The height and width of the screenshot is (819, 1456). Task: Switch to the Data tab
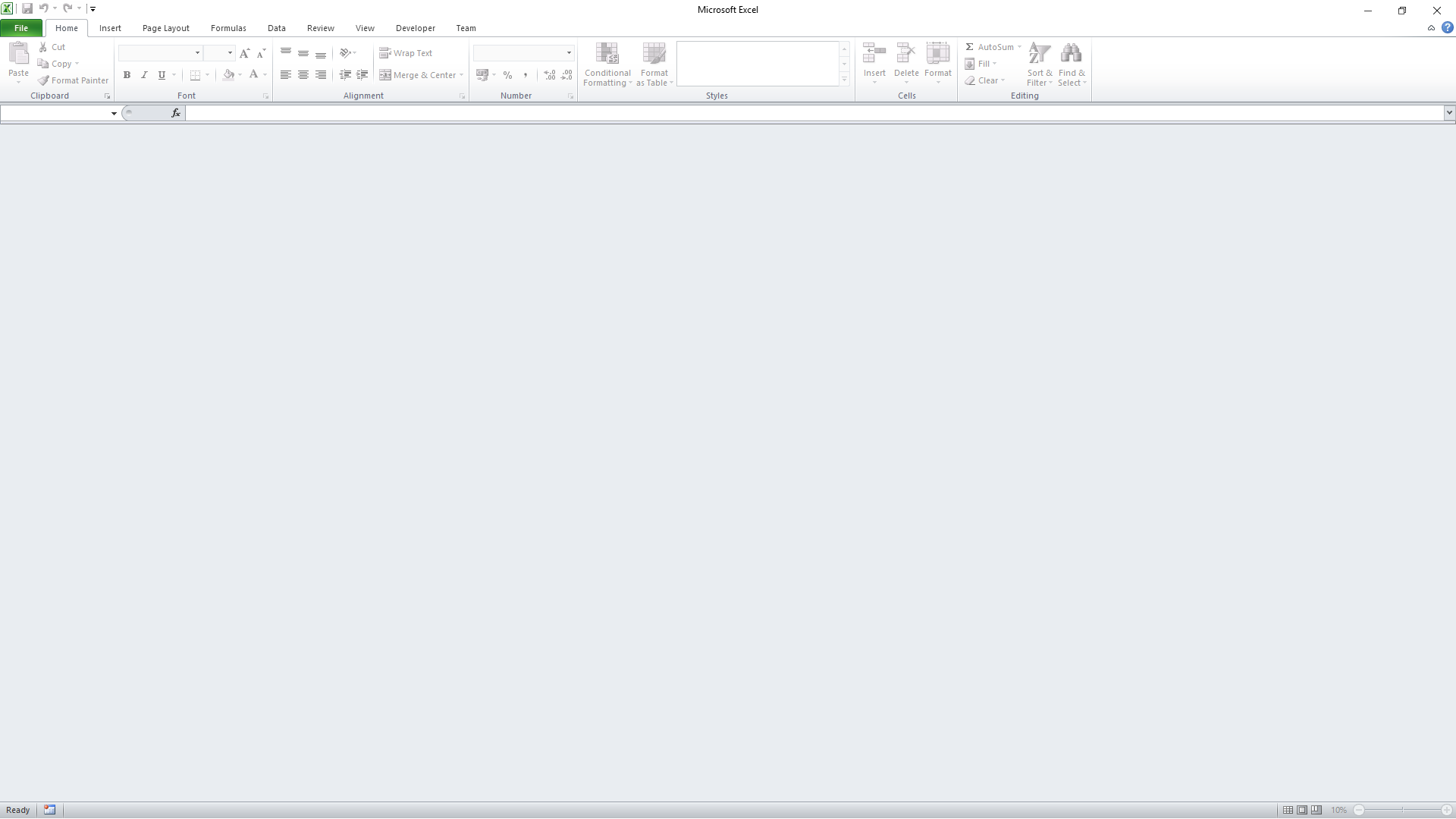pyautogui.click(x=277, y=28)
